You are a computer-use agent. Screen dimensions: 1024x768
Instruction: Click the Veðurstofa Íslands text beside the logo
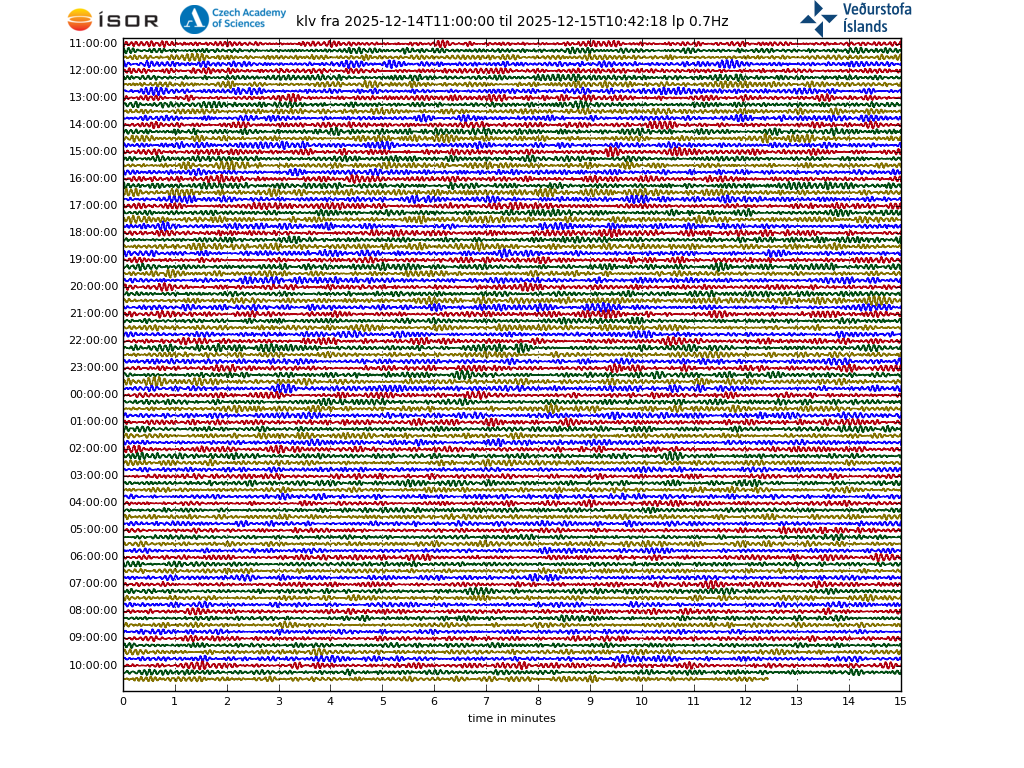pyautogui.click(x=877, y=18)
